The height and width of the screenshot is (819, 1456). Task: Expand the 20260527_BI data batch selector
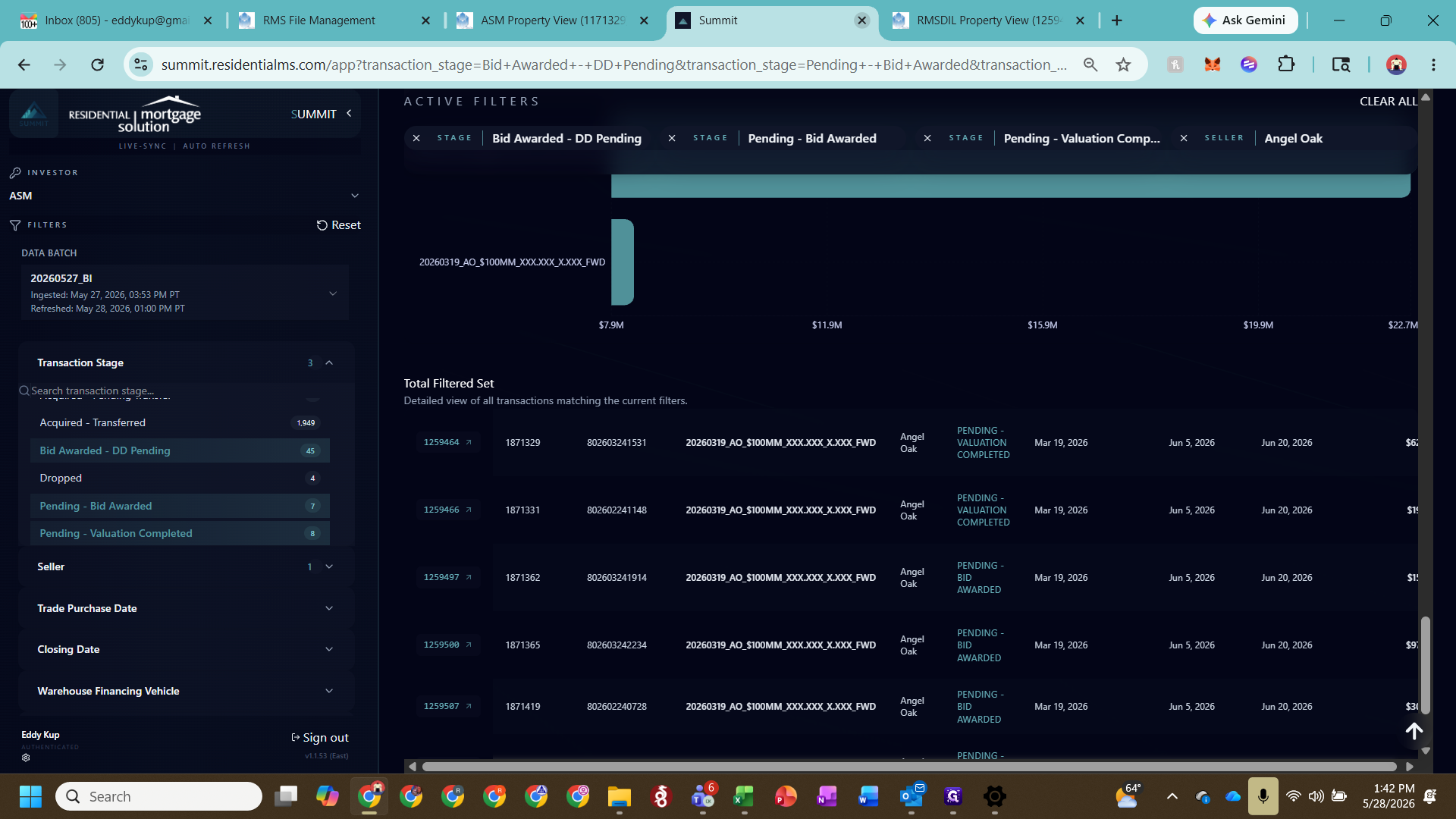[185, 293]
